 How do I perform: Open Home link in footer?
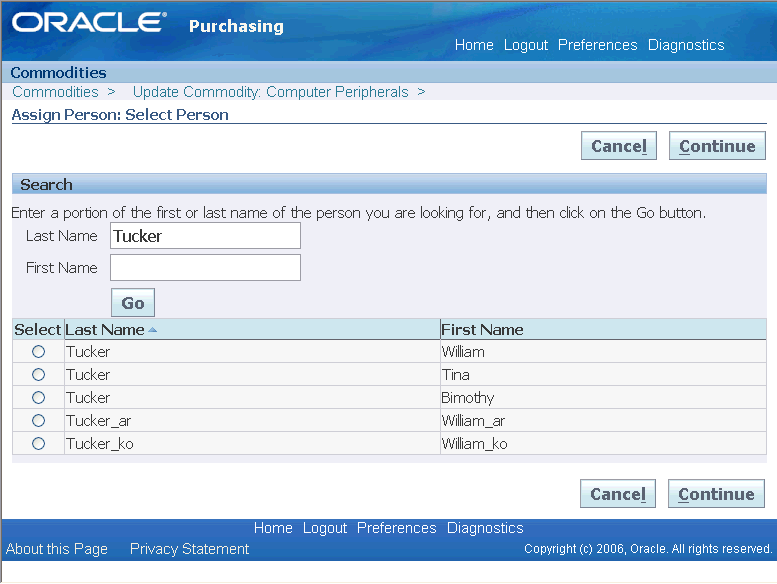273,528
